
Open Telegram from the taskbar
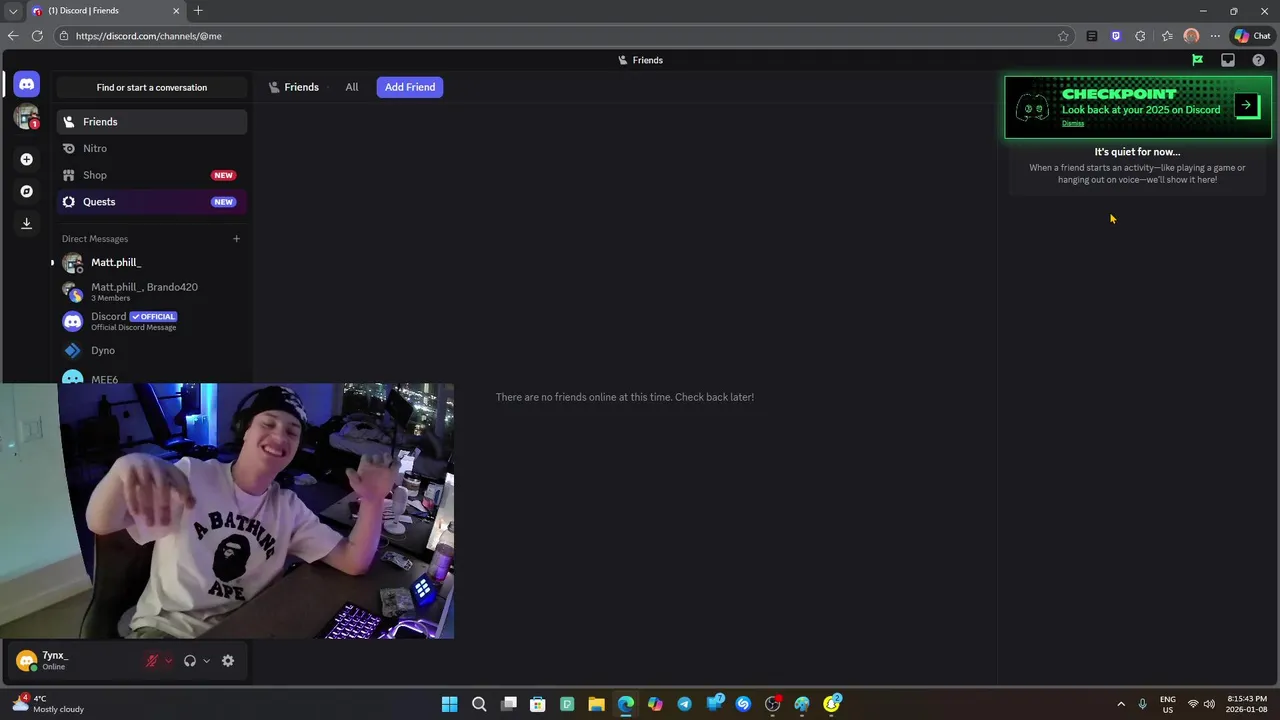point(684,704)
